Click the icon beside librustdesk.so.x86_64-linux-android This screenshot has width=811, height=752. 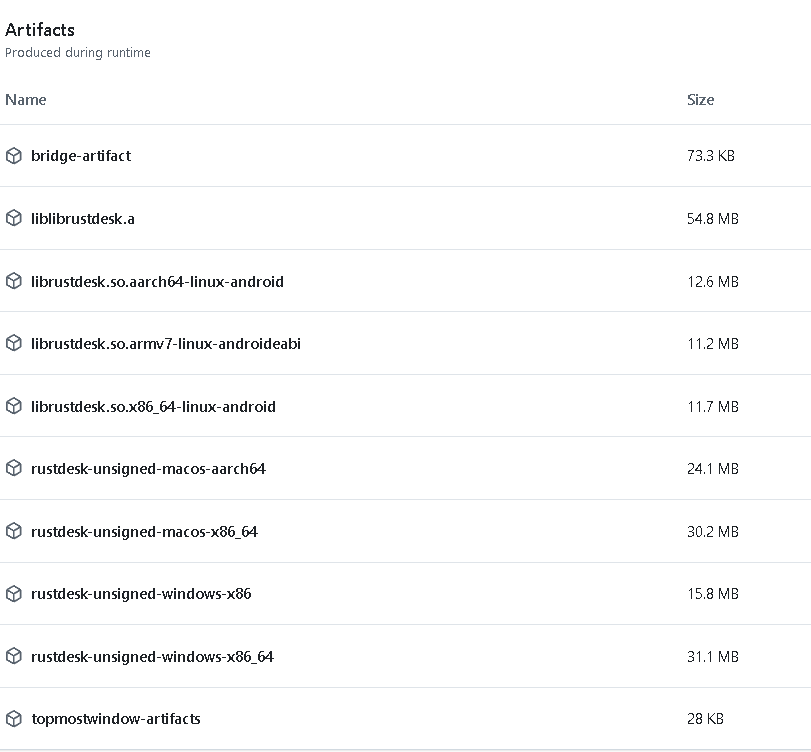tap(14, 406)
